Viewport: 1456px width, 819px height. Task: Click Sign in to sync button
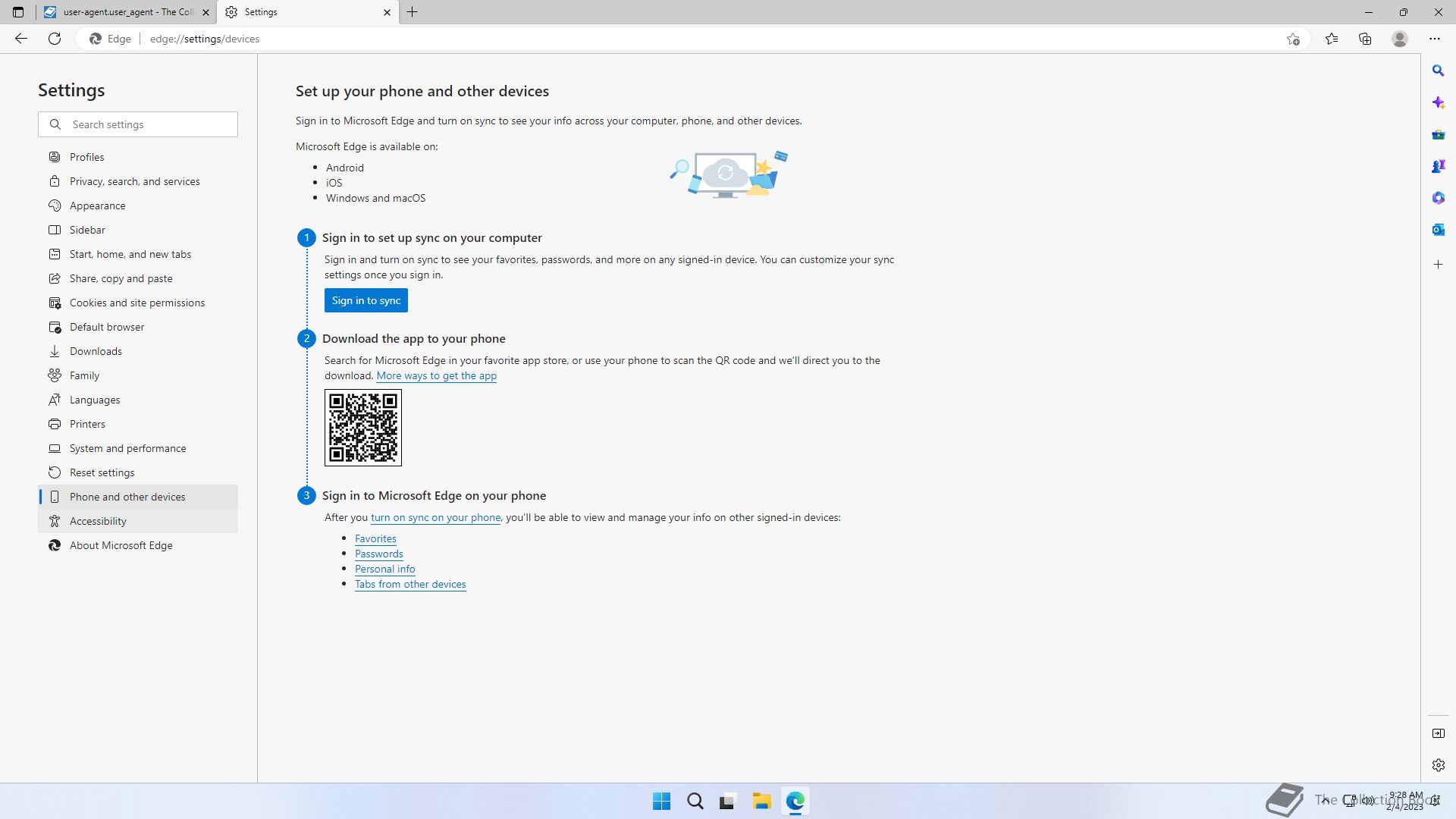tap(366, 300)
